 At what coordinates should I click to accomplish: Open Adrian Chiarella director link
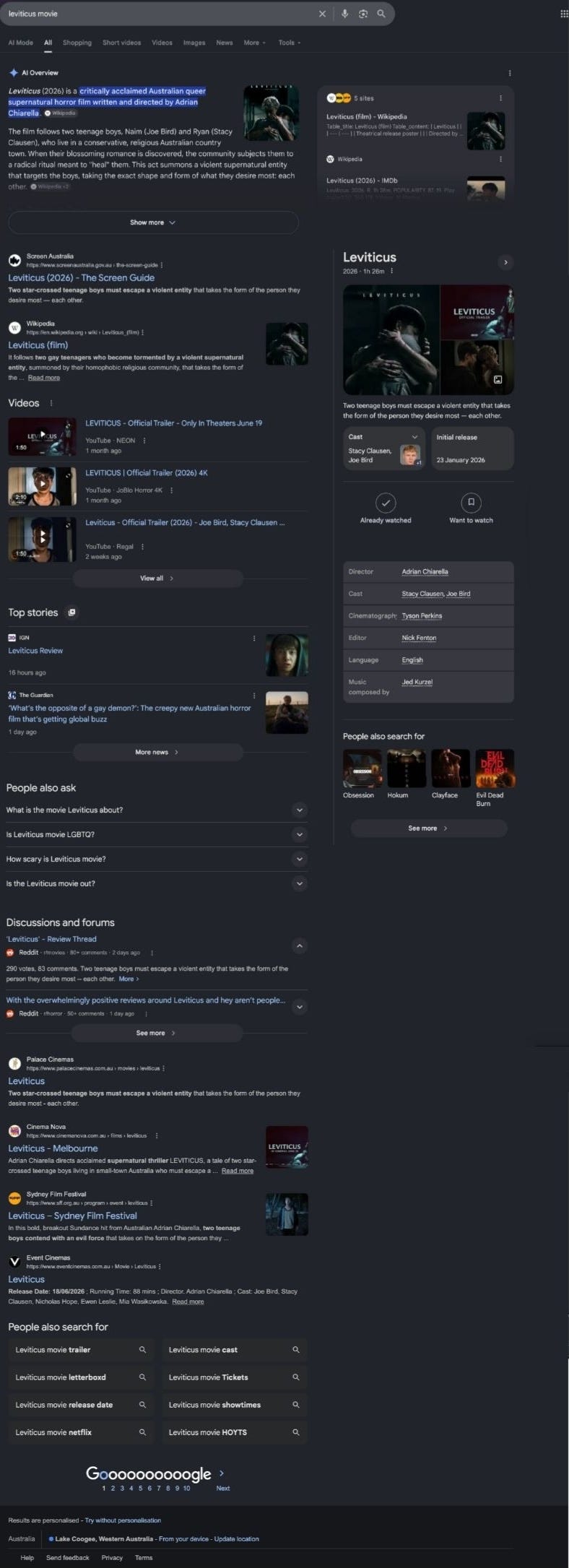425,572
